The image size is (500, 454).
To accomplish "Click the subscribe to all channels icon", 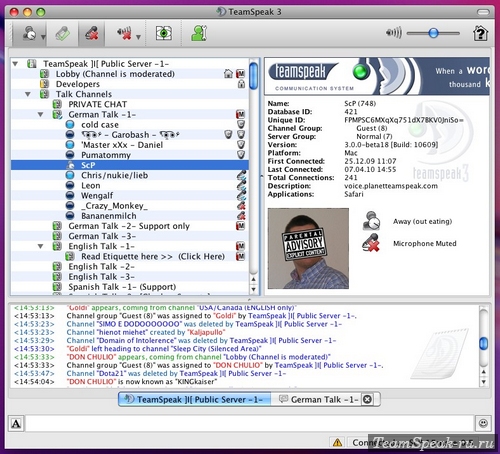I will pos(164,33).
